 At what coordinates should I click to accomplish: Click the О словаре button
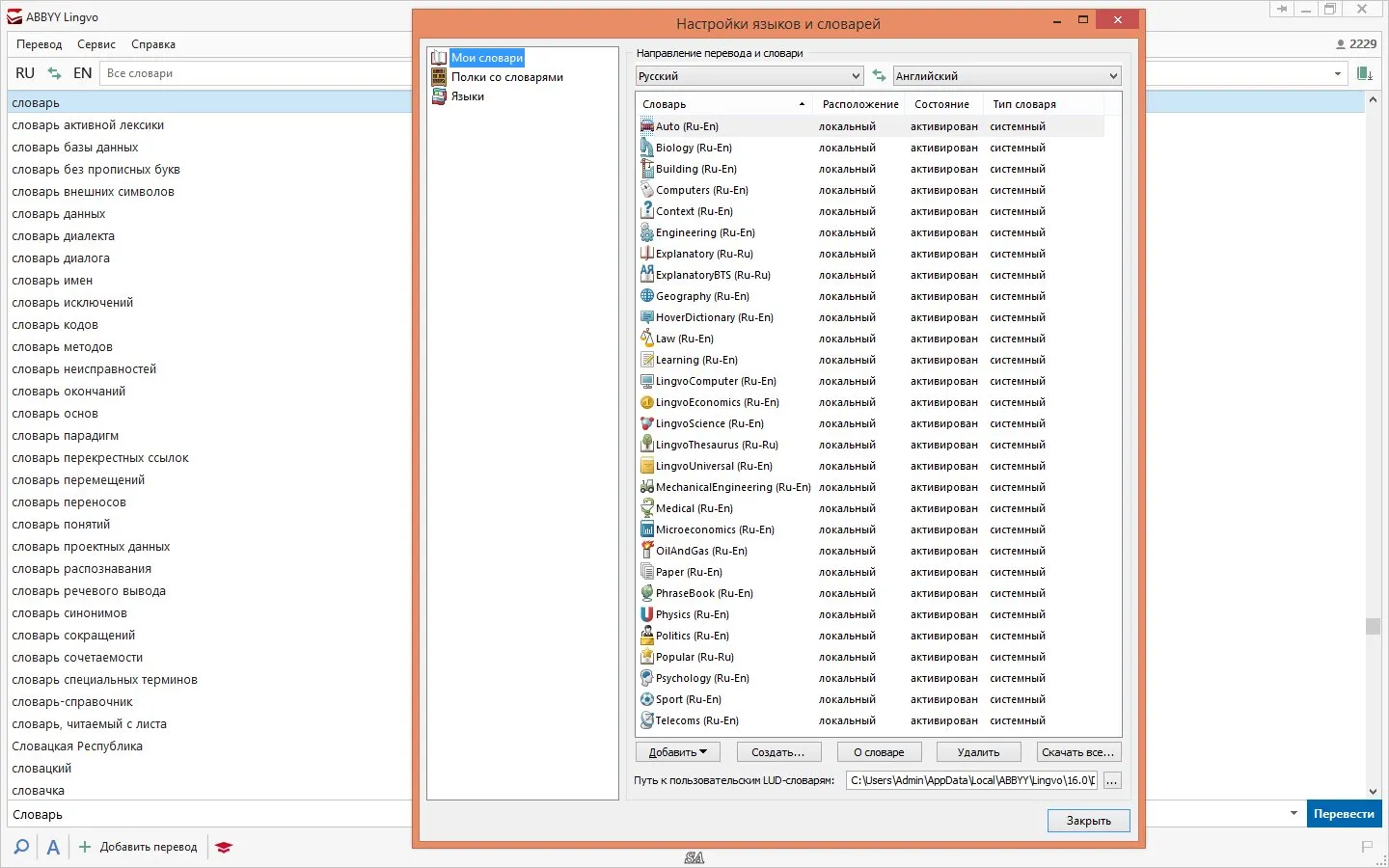(x=879, y=752)
